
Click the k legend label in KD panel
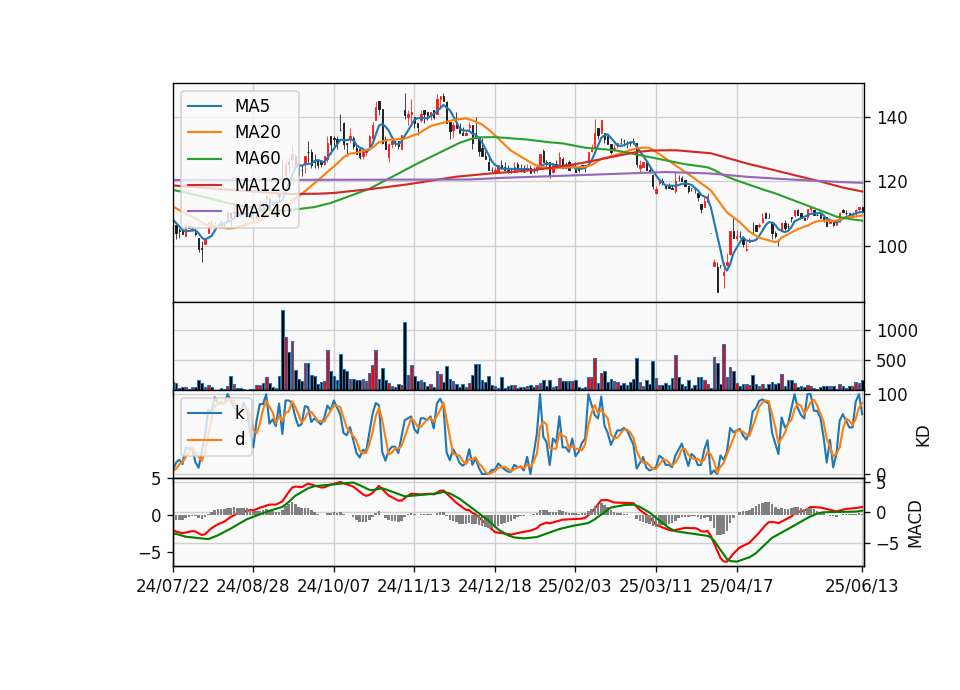pyautogui.click(x=239, y=413)
